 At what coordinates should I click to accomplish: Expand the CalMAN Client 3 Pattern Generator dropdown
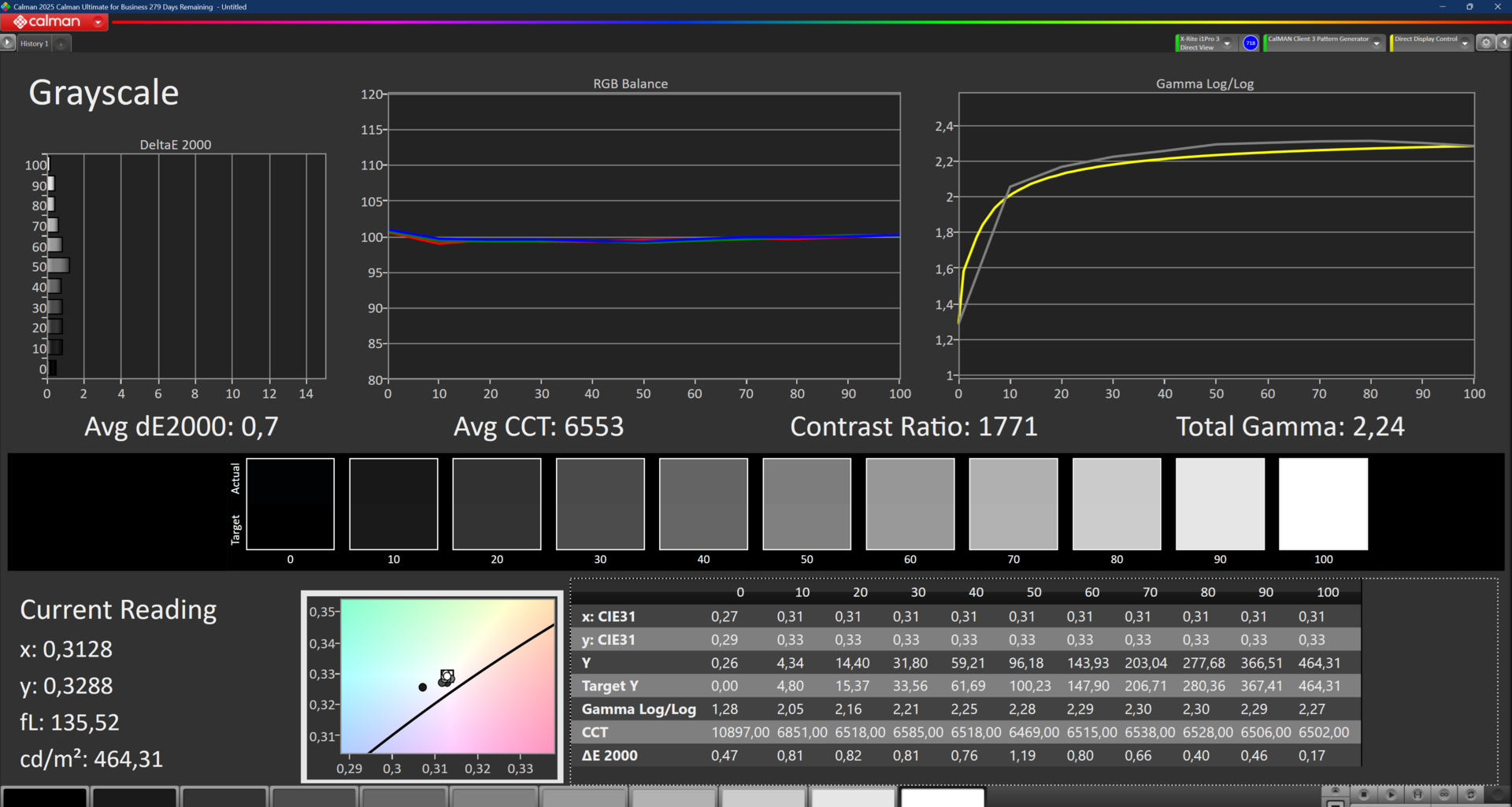click(x=1376, y=43)
